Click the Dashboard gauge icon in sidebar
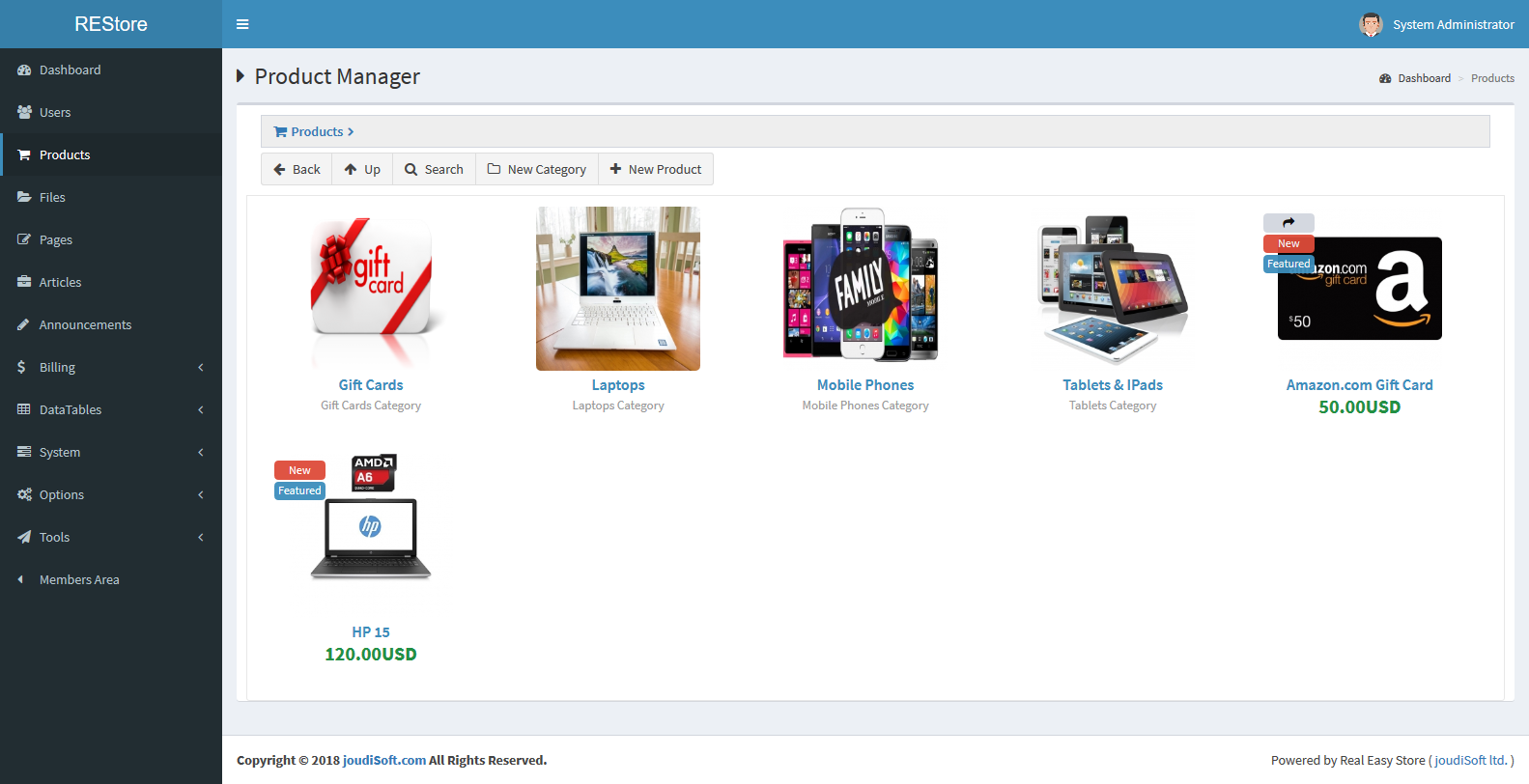The image size is (1529, 784). click(24, 70)
